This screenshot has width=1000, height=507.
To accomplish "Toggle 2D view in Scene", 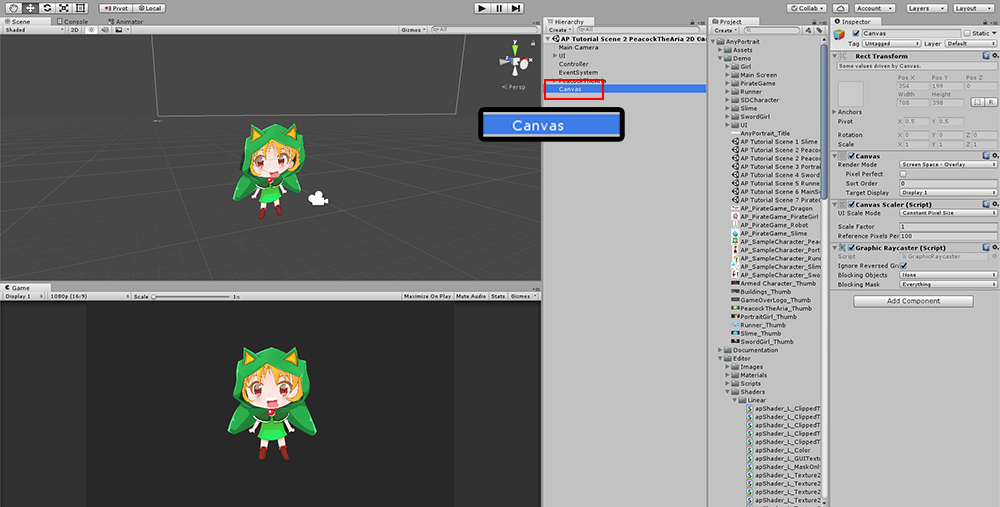I will click(x=75, y=29).
